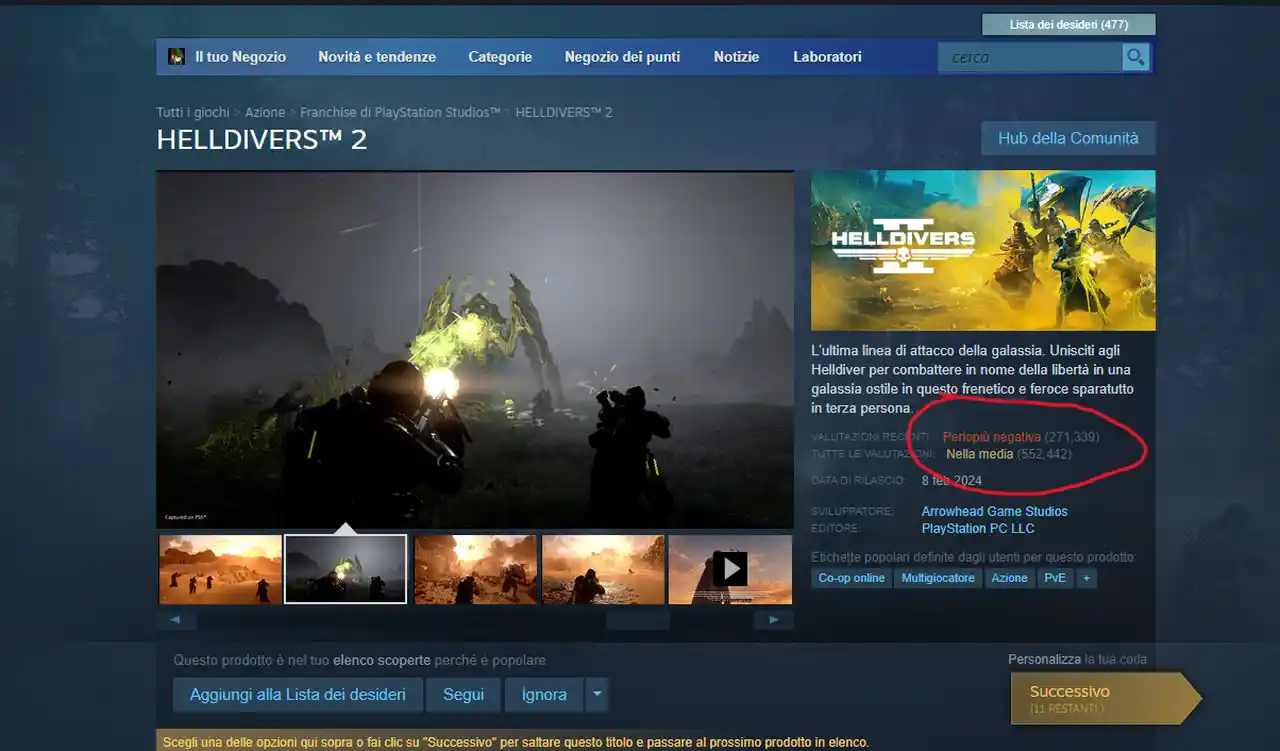Open Lista dei desideri (477)
This screenshot has width=1280, height=751.
coord(1069,24)
